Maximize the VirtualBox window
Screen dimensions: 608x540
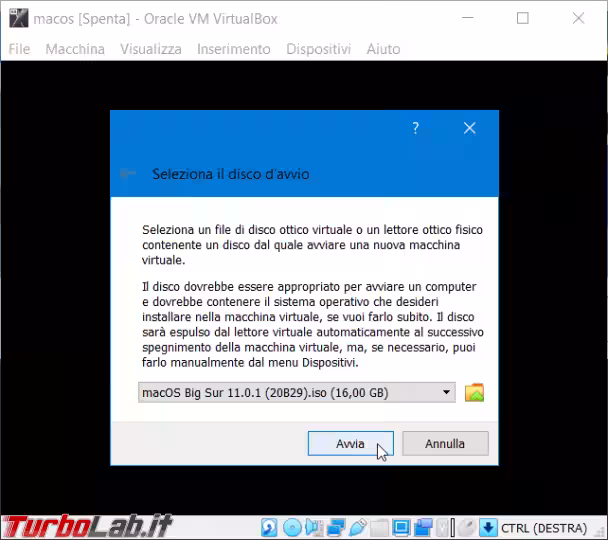tap(523, 18)
